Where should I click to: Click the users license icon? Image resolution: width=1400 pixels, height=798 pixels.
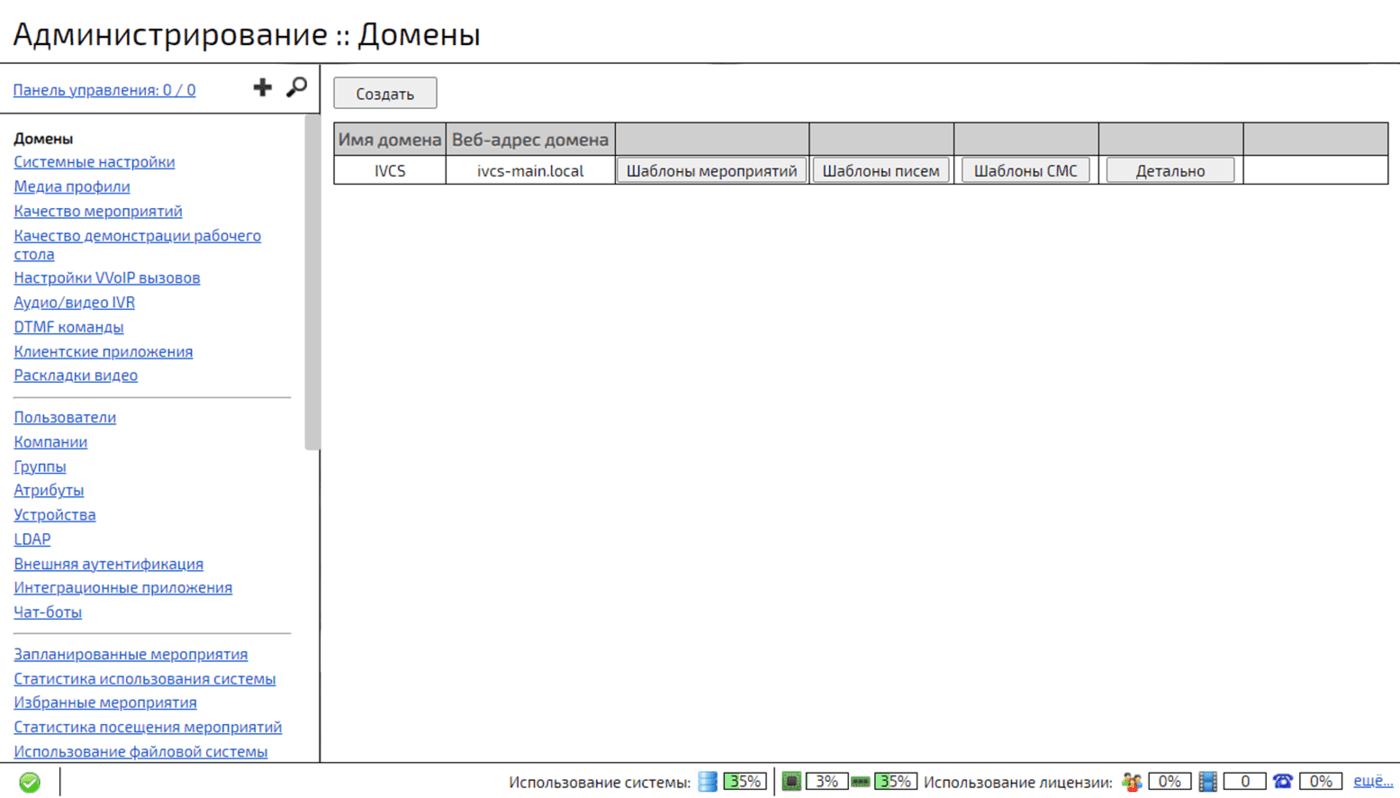click(x=1132, y=782)
